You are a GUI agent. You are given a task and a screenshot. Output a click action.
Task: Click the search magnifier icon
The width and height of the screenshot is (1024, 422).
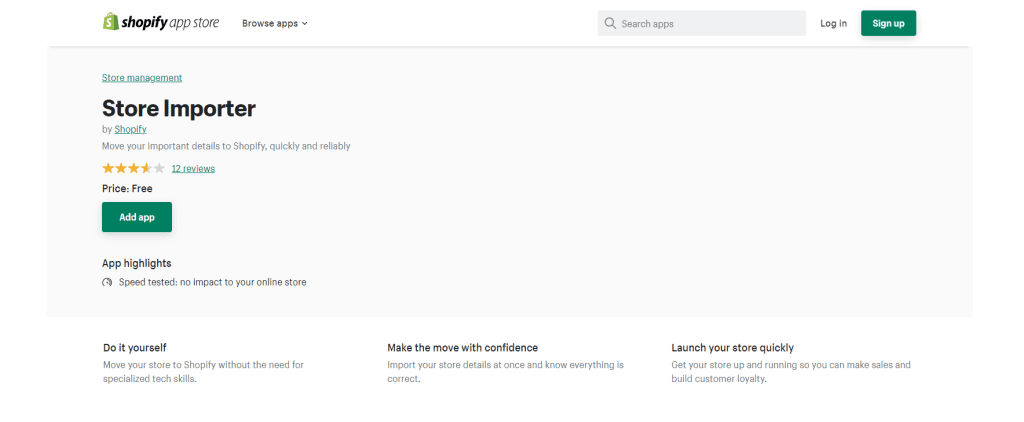coord(610,24)
